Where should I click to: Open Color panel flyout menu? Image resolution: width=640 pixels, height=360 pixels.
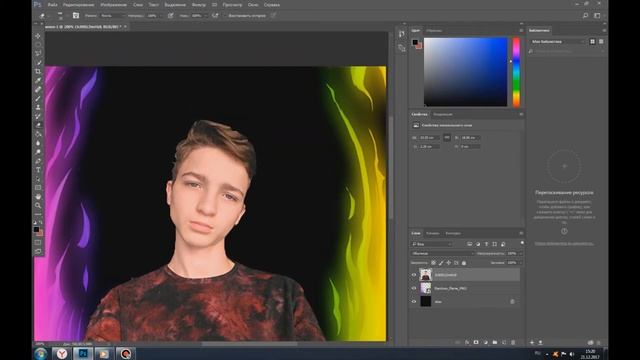(x=521, y=31)
